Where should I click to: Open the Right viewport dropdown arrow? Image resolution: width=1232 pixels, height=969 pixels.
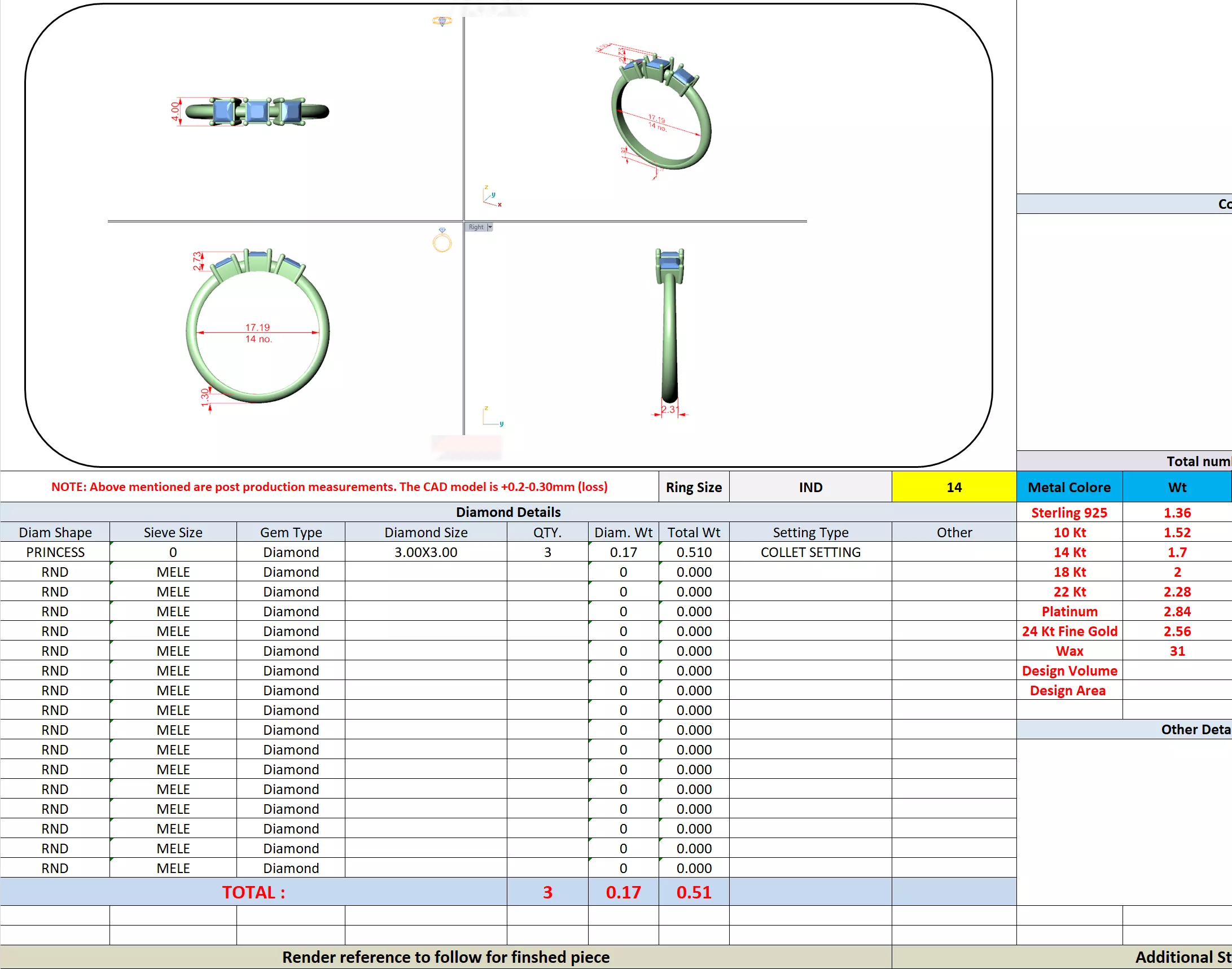489,227
